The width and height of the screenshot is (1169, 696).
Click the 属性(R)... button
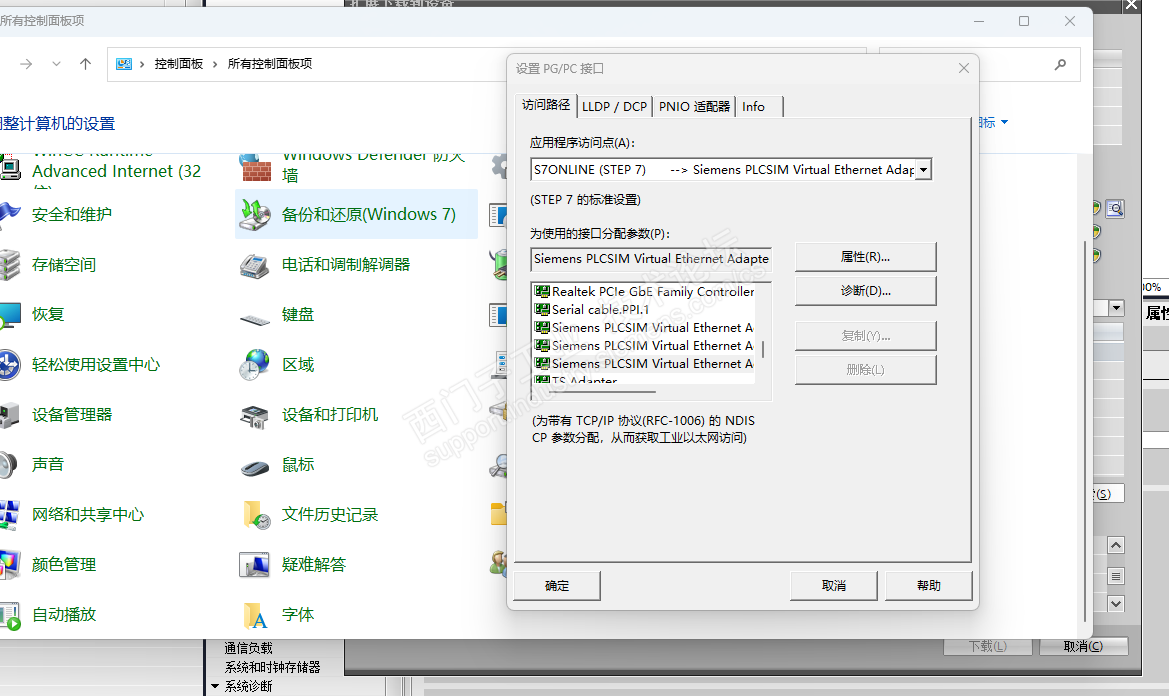[x=866, y=257]
